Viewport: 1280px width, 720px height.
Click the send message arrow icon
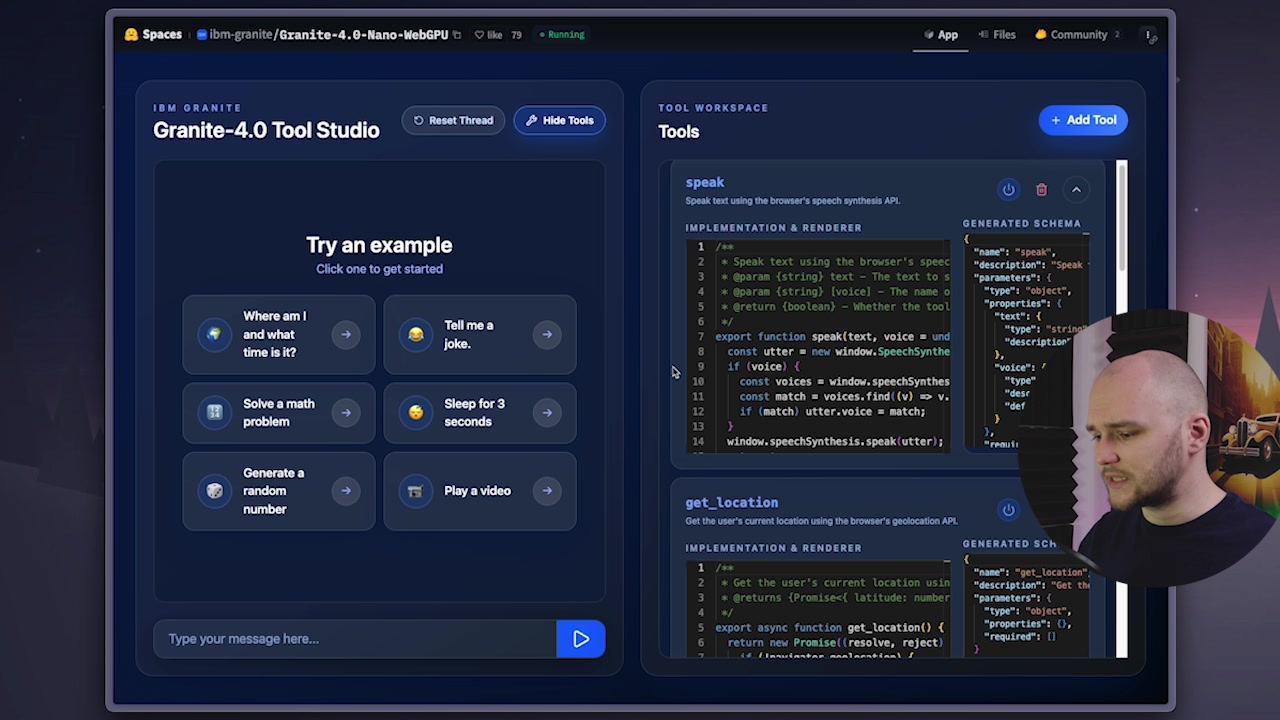[x=581, y=639]
